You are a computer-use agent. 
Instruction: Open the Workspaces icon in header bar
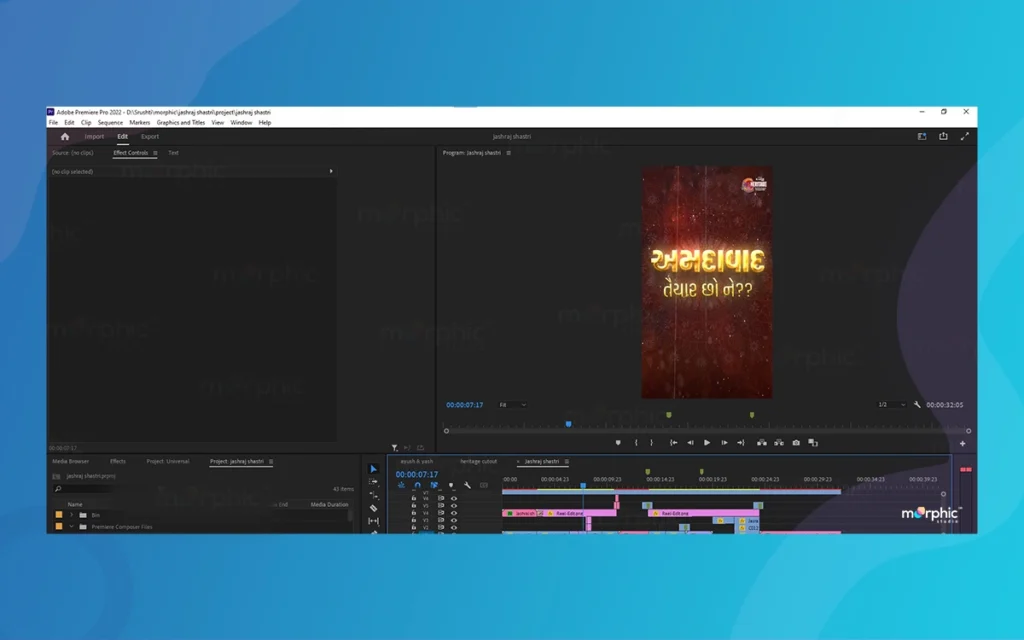921,136
